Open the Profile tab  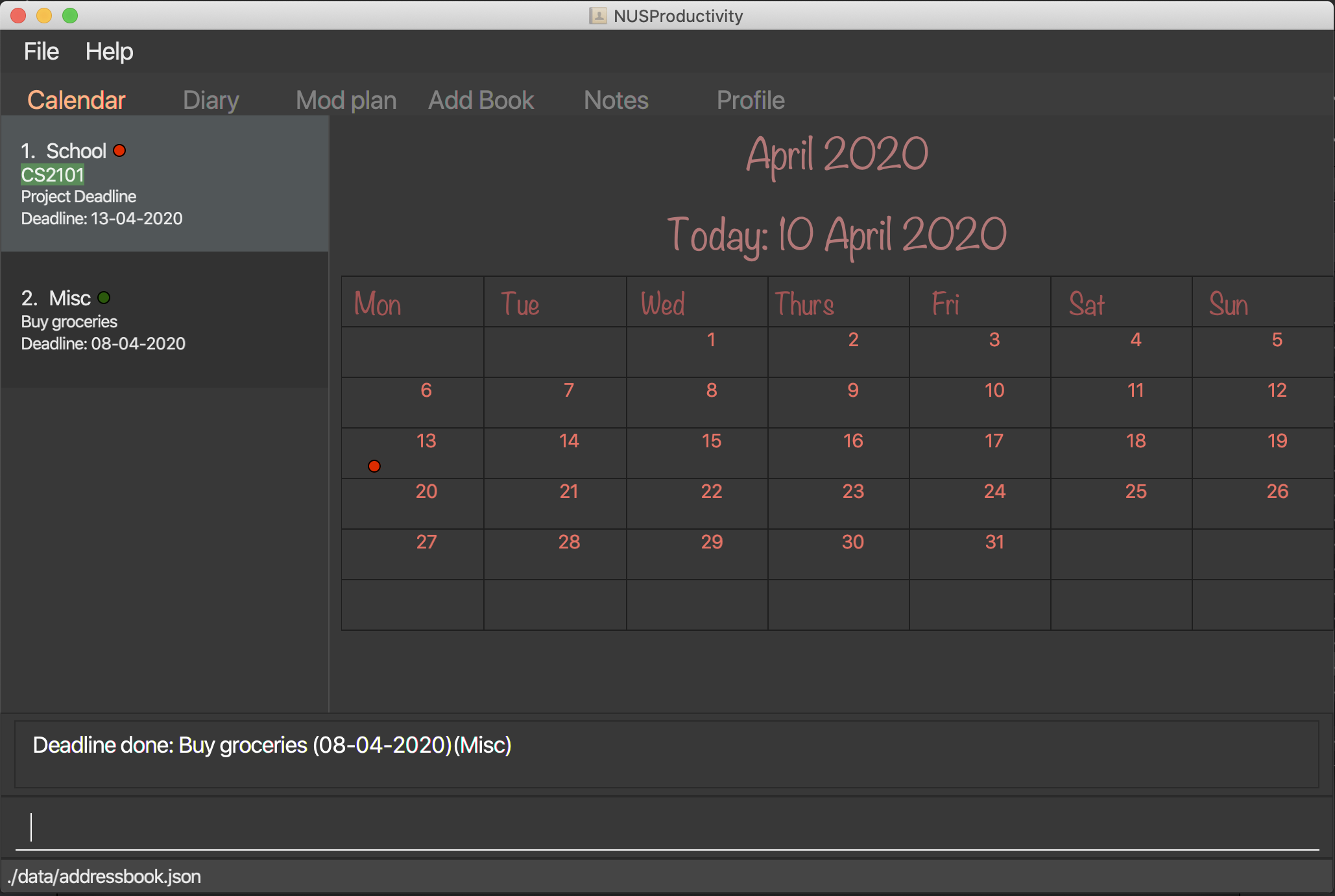click(751, 100)
